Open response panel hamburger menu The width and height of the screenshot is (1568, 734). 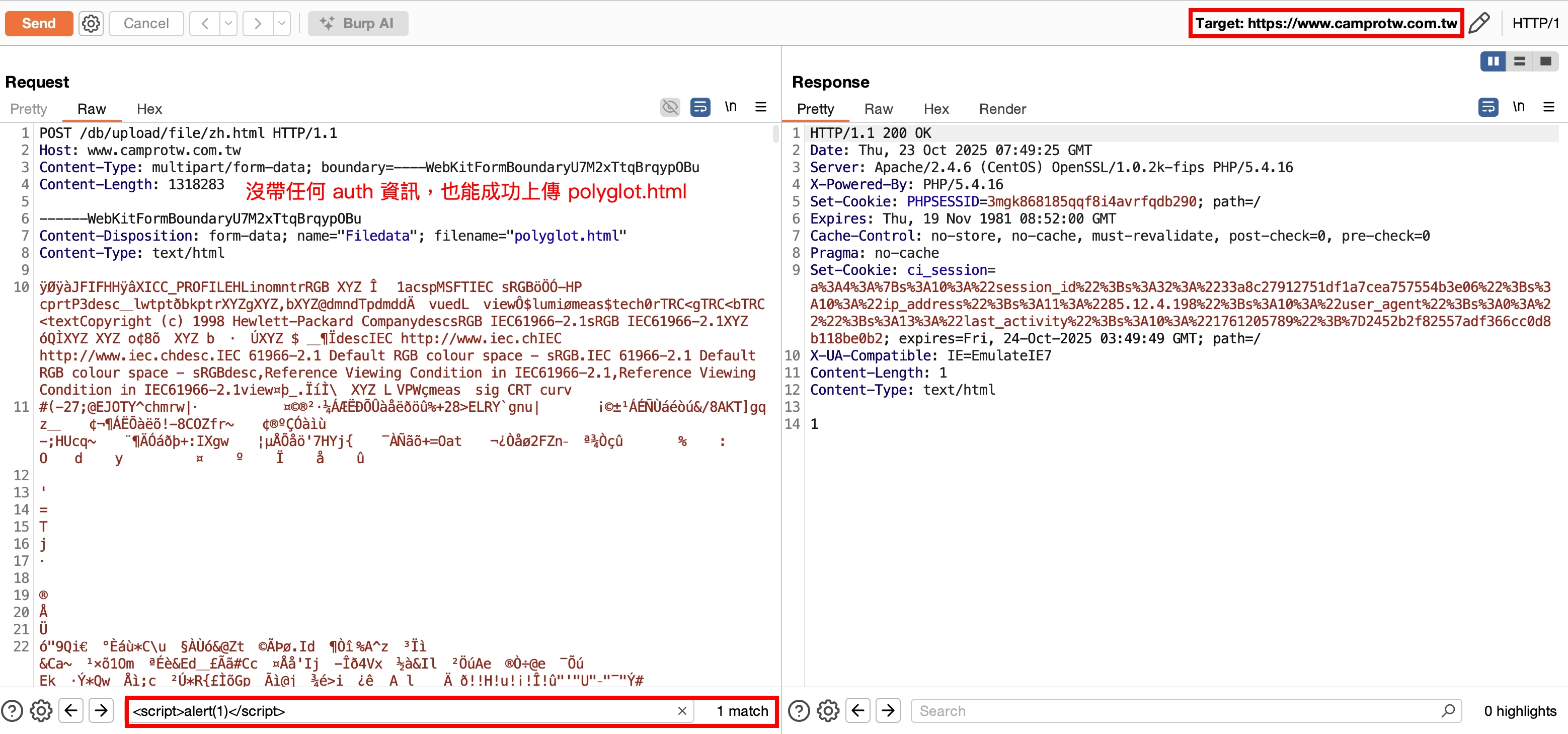pyautogui.click(x=1549, y=107)
